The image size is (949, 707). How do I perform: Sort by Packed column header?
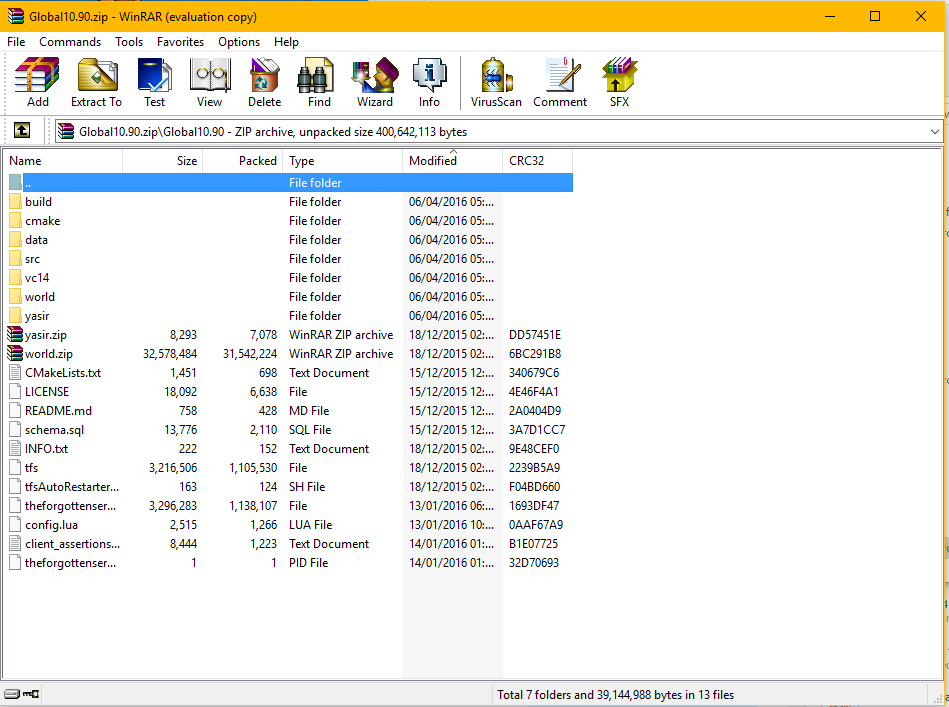coord(243,160)
